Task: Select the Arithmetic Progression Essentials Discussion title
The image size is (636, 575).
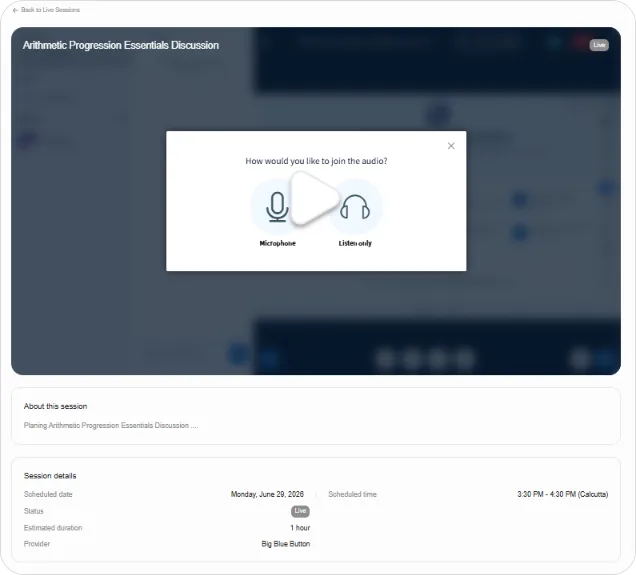Action: click(x=121, y=45)
